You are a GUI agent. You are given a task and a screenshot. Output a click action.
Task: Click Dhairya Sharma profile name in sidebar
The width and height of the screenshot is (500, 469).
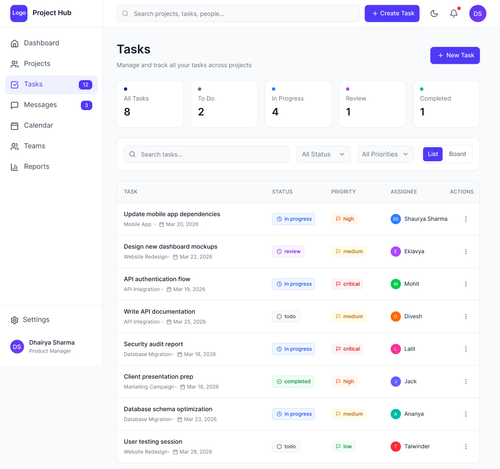tap(52, 343)
